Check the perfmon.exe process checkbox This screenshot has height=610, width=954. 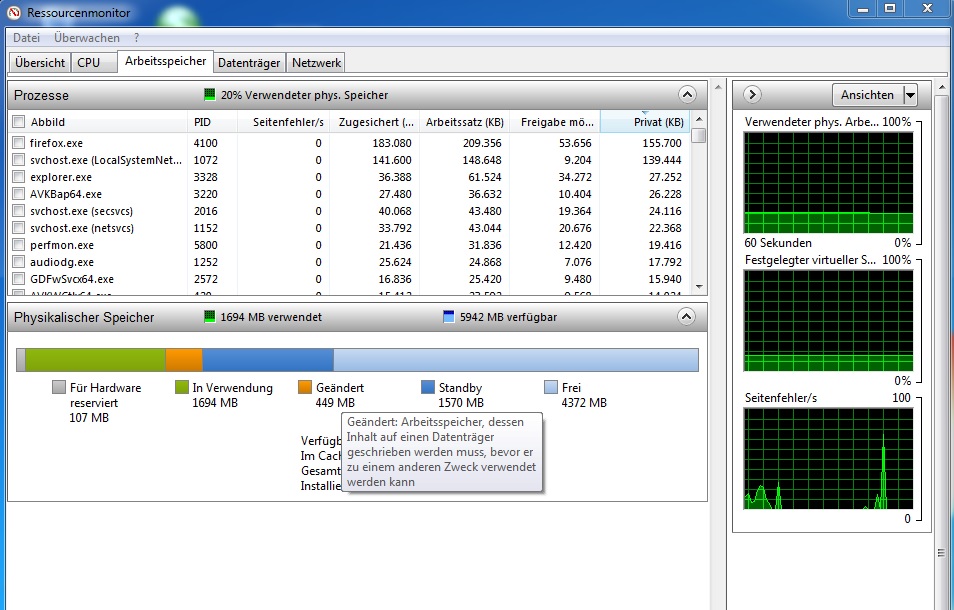point(19,244)
